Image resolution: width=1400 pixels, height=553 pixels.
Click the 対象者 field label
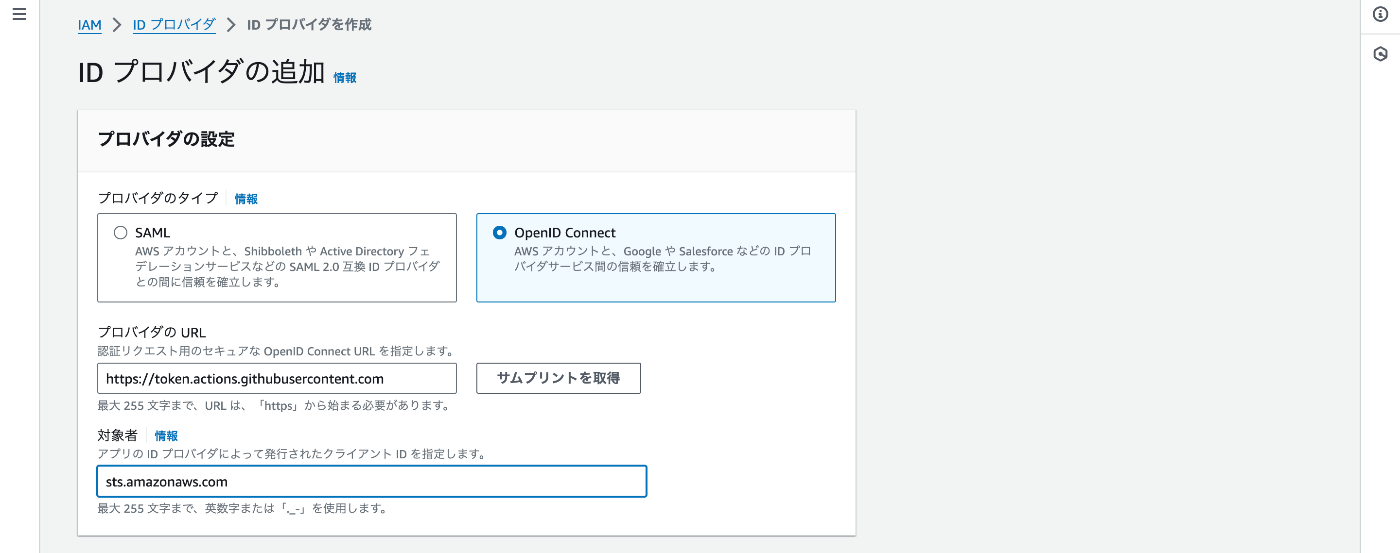click(117, 436)
